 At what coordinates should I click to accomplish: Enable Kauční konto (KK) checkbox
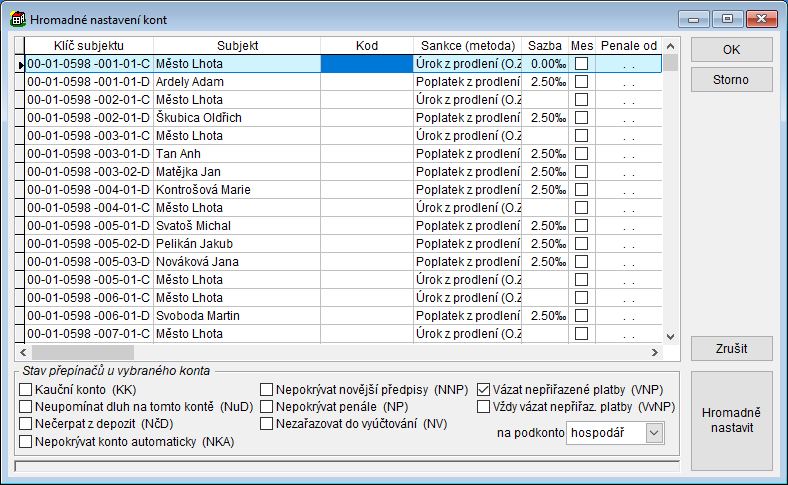click(26, 389)
